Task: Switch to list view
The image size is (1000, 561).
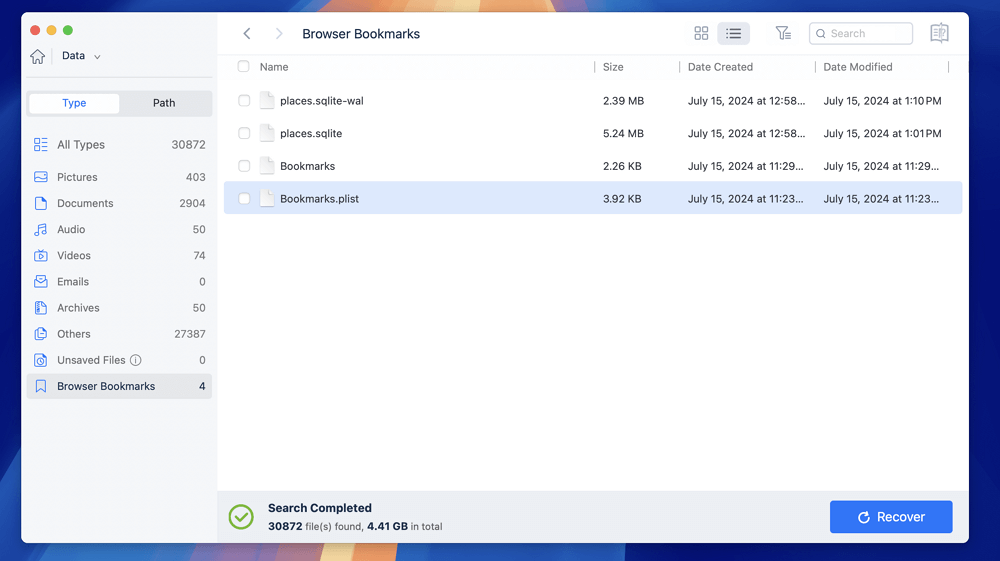Action: click(733, 34)
